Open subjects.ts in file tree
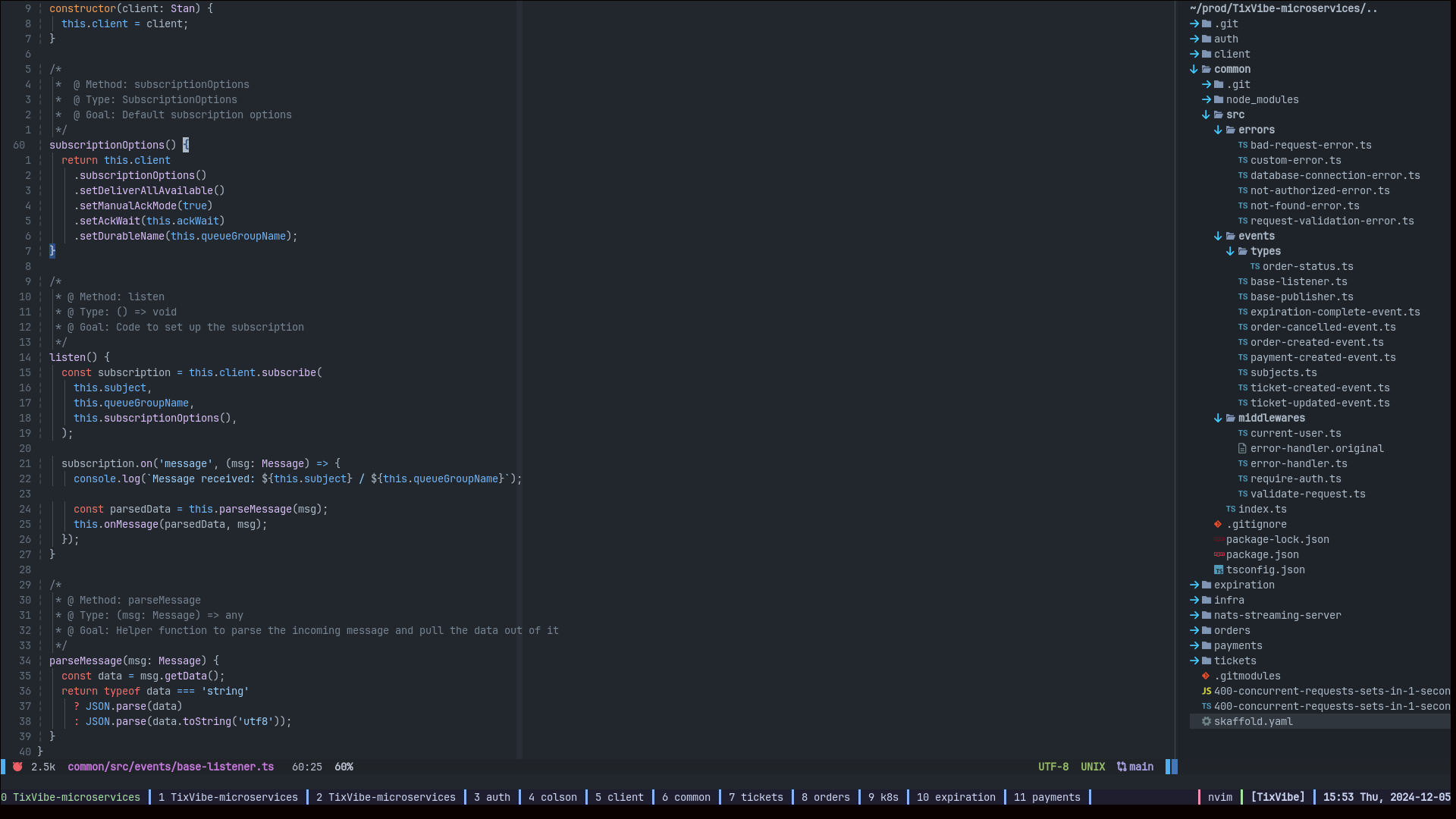 click(1283, 372)
